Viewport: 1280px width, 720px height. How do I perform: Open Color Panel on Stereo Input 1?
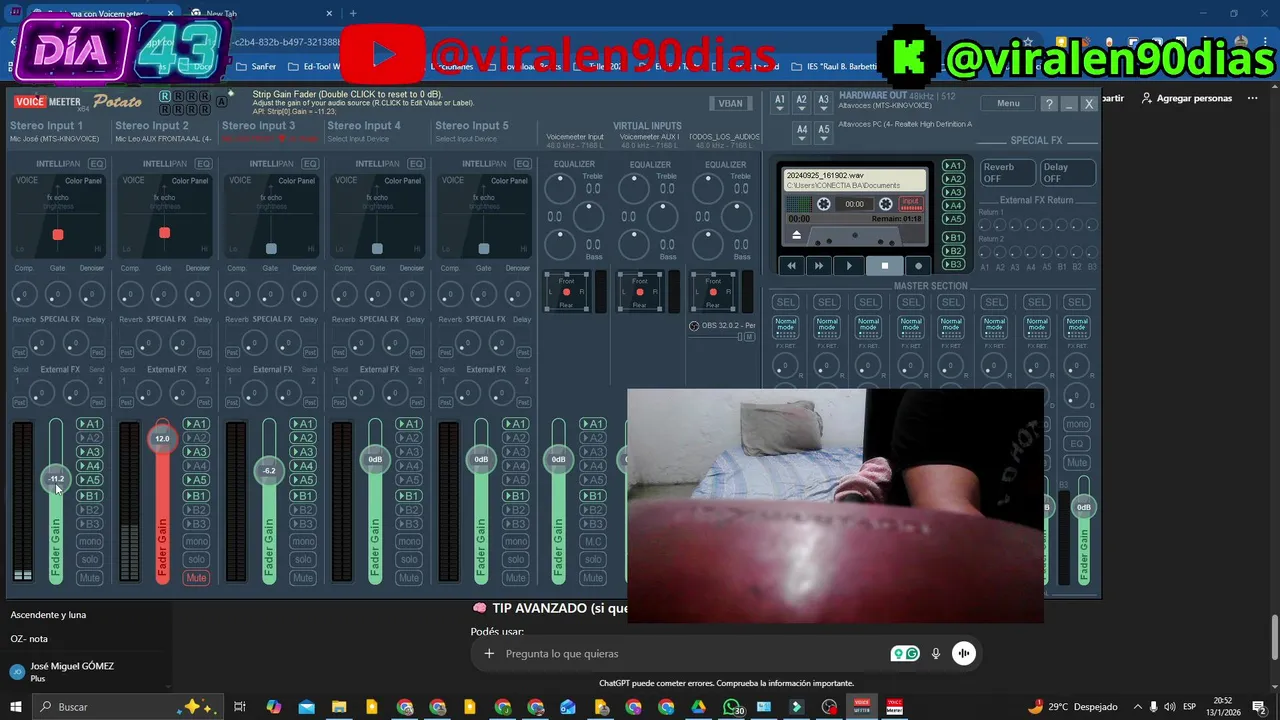coord(83,181)
